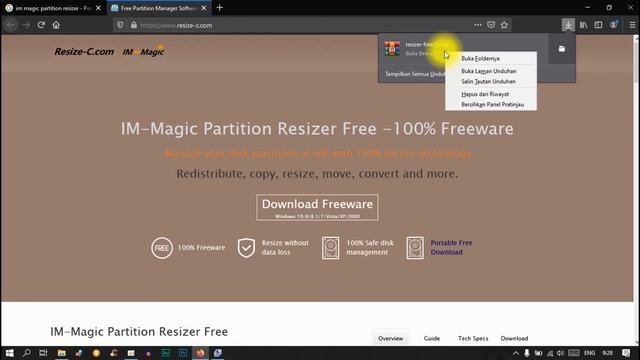The height and width of the screenshot is (360, 640).
Task: Click the shield checkmark icon
Action: point(246,248)
